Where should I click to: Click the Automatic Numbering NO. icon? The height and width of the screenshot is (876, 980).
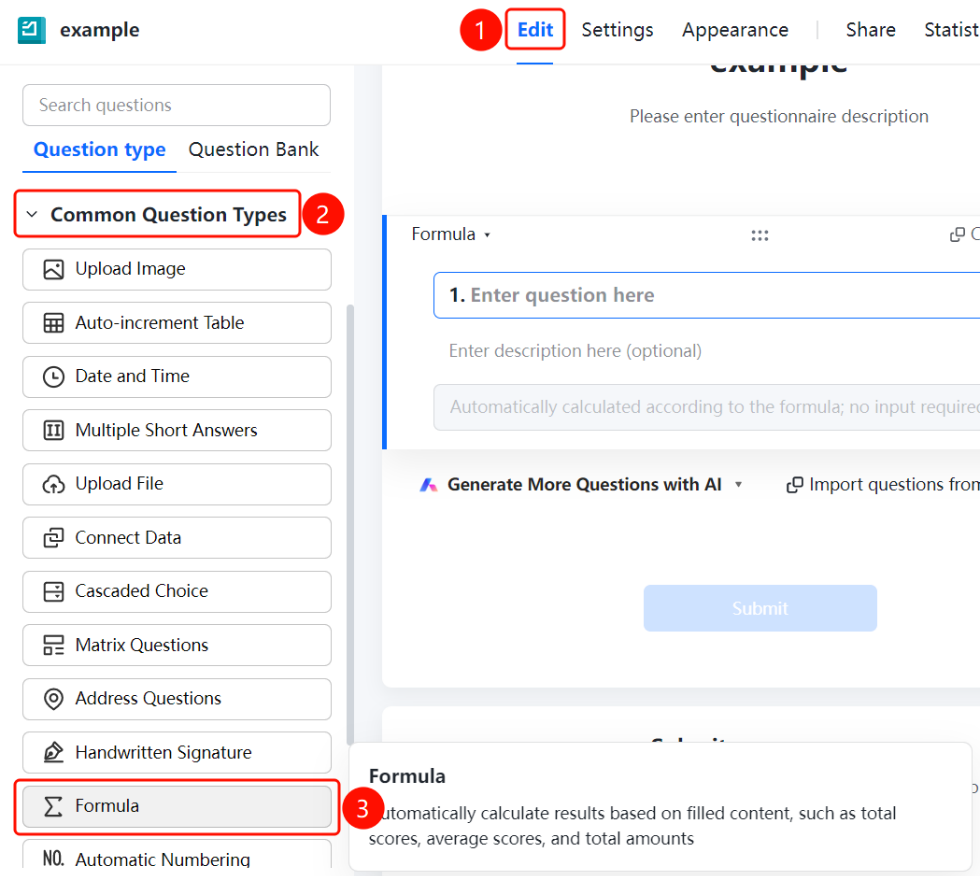click(x=54, y=859)
